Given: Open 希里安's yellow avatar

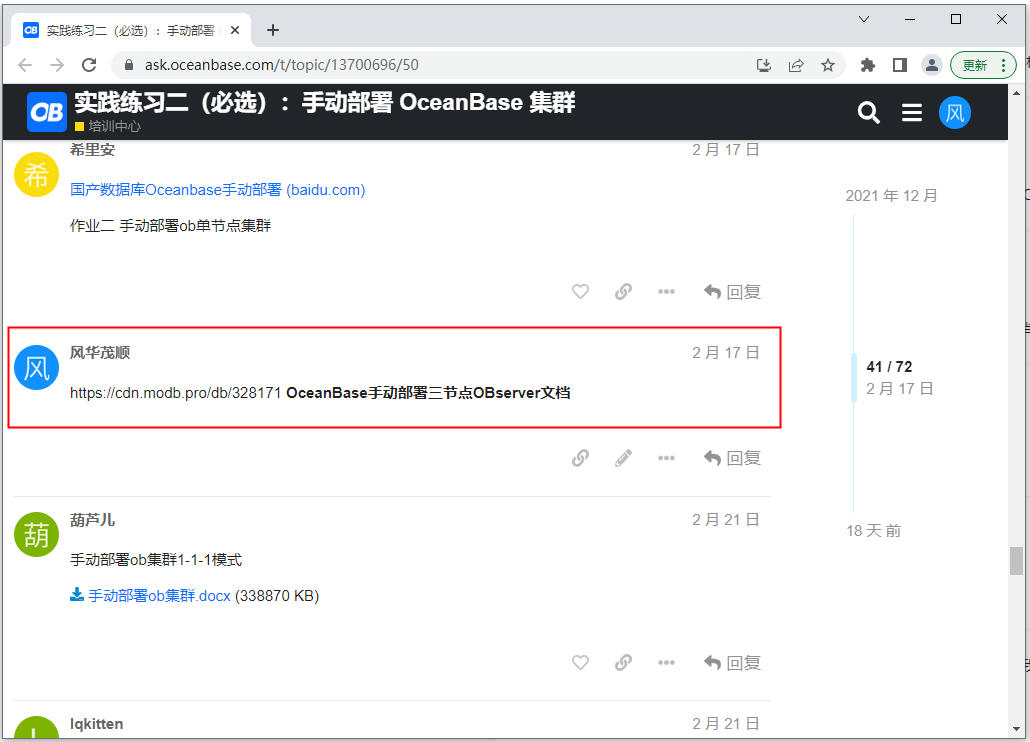Looking at the screenshot, I should [37, 175].
